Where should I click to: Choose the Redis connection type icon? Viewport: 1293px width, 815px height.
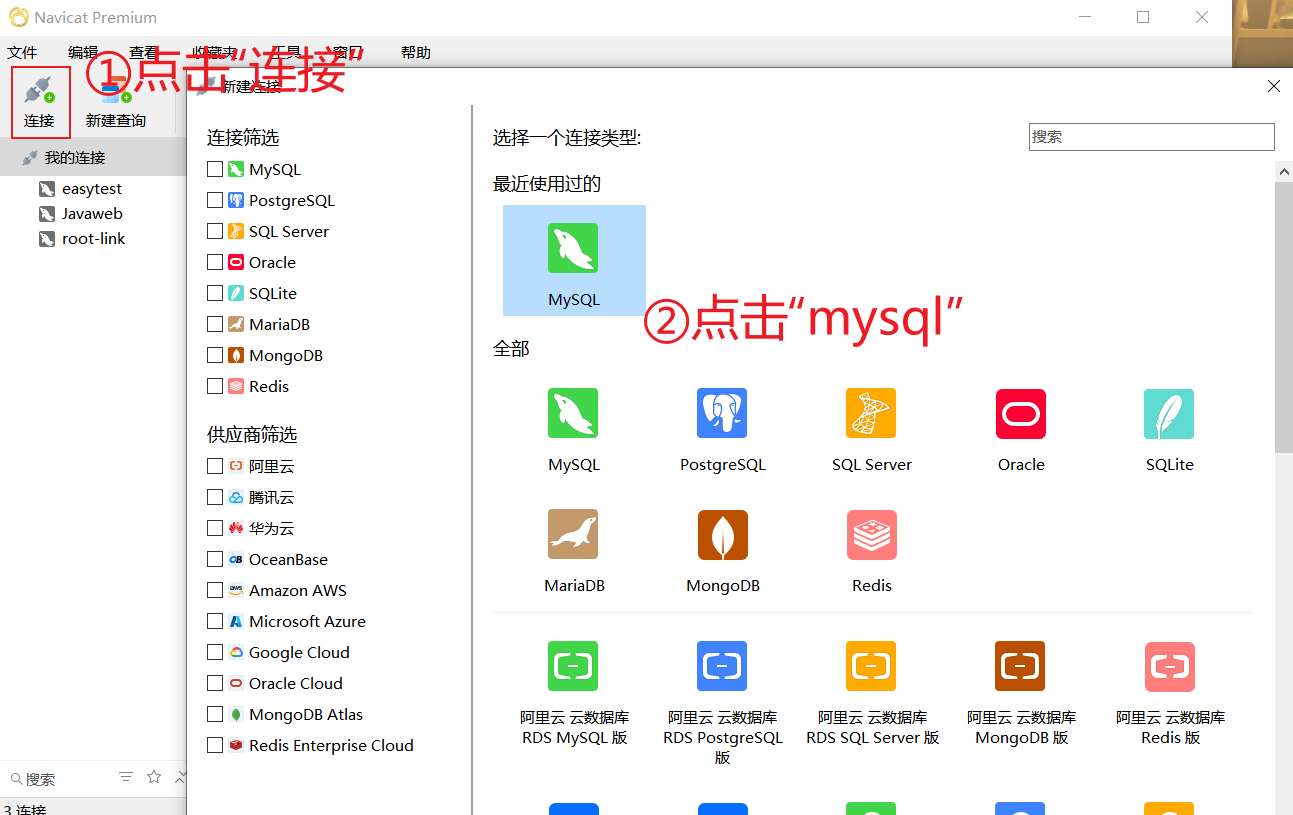point(871,534)
